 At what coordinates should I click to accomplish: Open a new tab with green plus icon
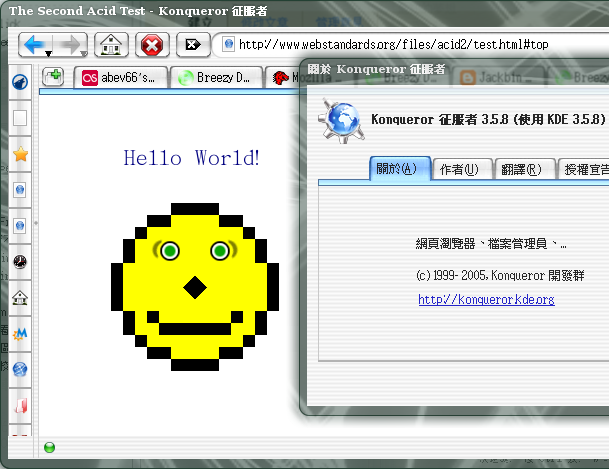point(53,76)
